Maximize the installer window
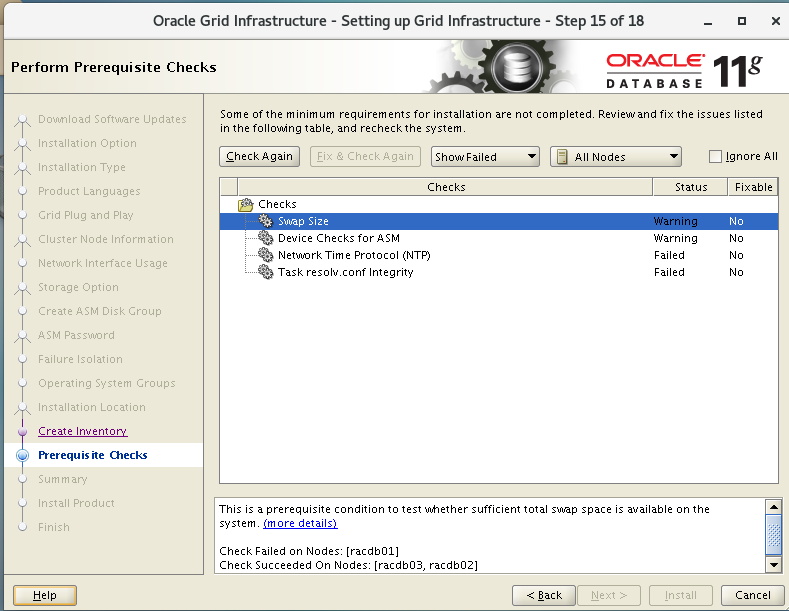The width and height of the screenshot is (789, 611). pyautogui.click(x=742, y=21)
